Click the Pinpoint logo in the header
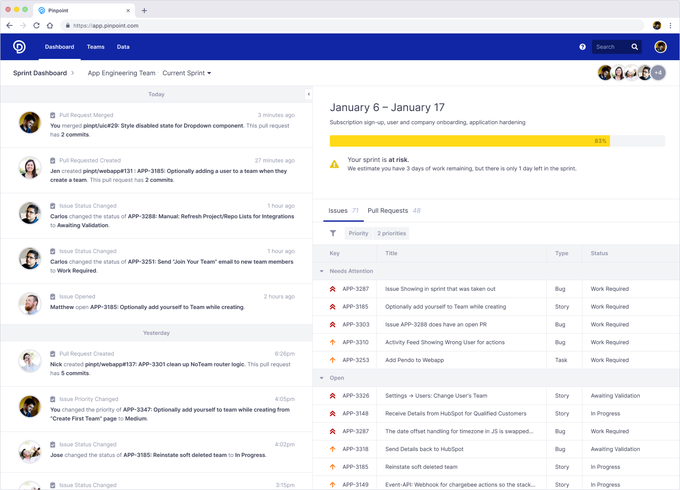Image resolution: width=680 pixels, height=490 pixels. click(20, 47)
